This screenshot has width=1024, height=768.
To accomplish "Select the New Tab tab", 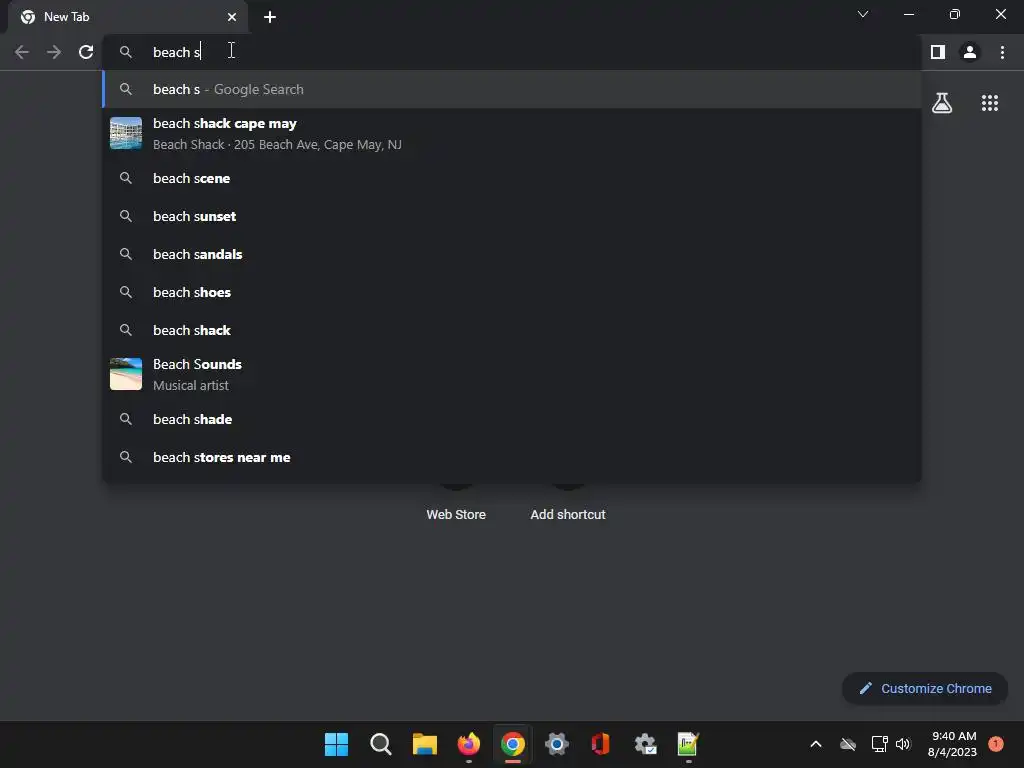I will coord(128,17).
